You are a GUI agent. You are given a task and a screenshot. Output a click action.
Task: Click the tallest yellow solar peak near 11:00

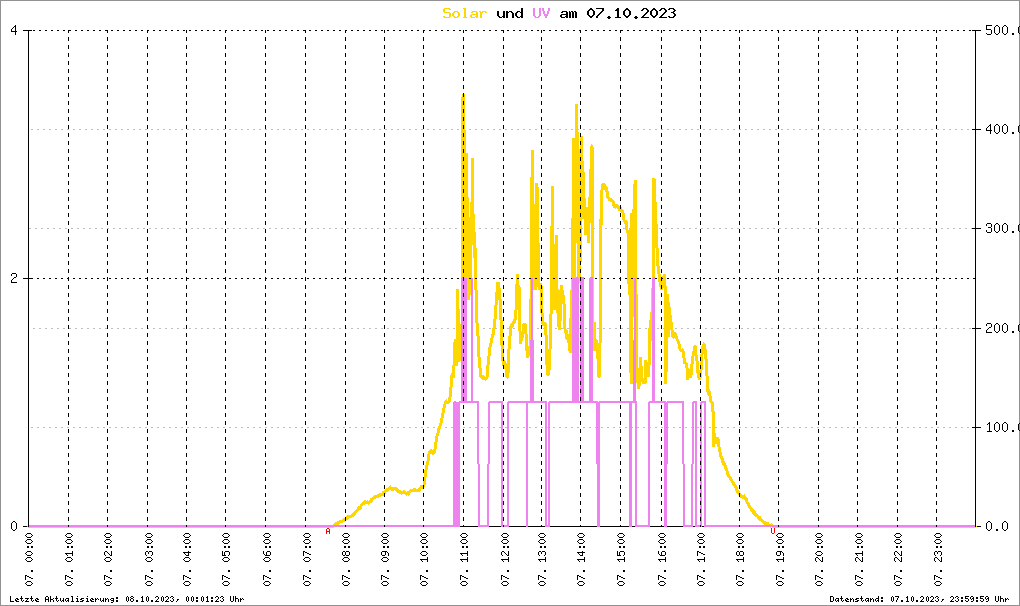463,97
